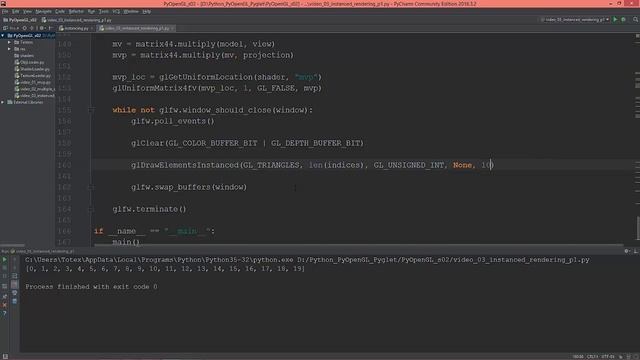Open the Code menu
640x360 pixels.
point(60,11)
